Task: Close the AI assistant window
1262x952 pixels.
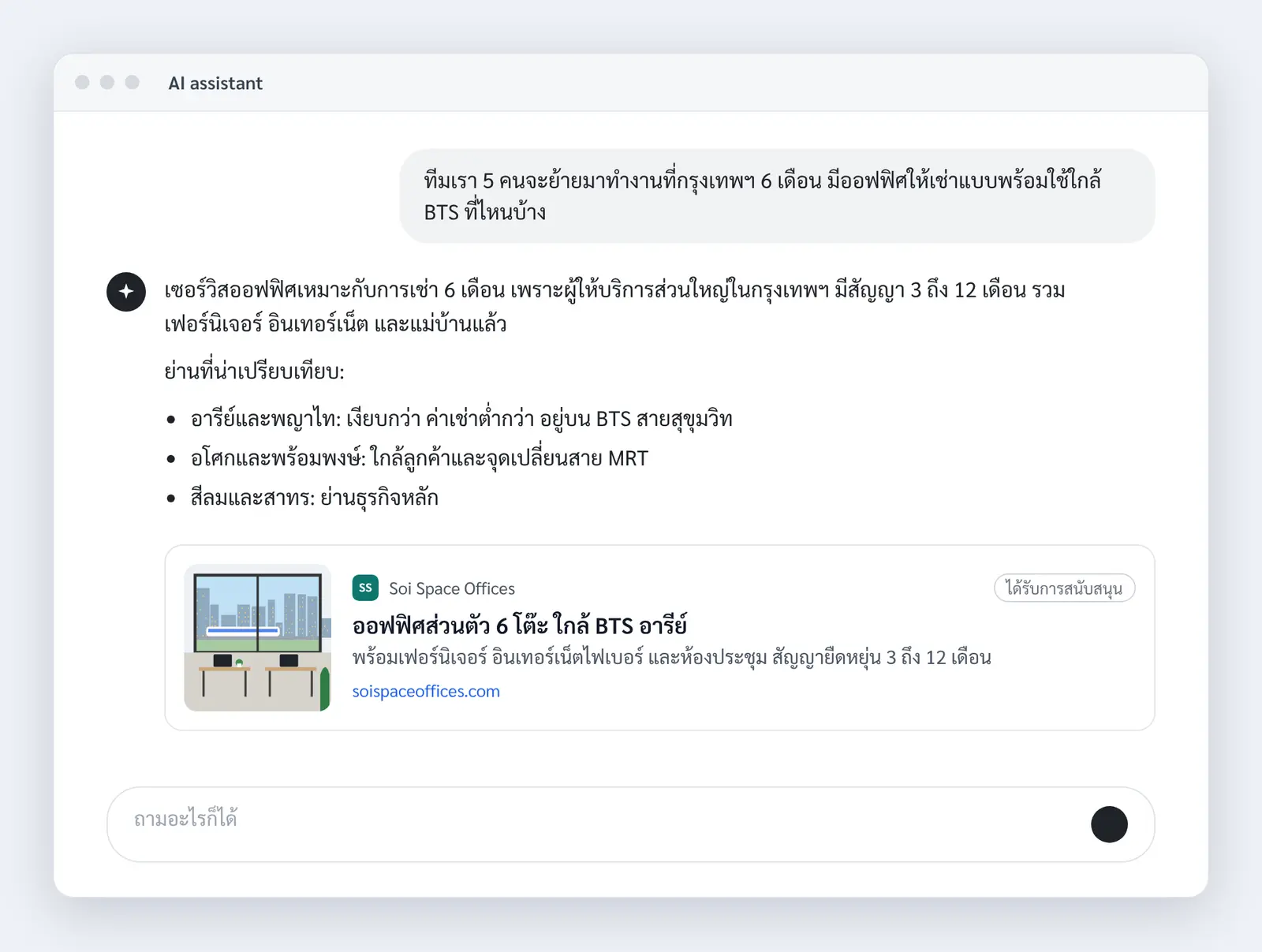Action: 82,83
